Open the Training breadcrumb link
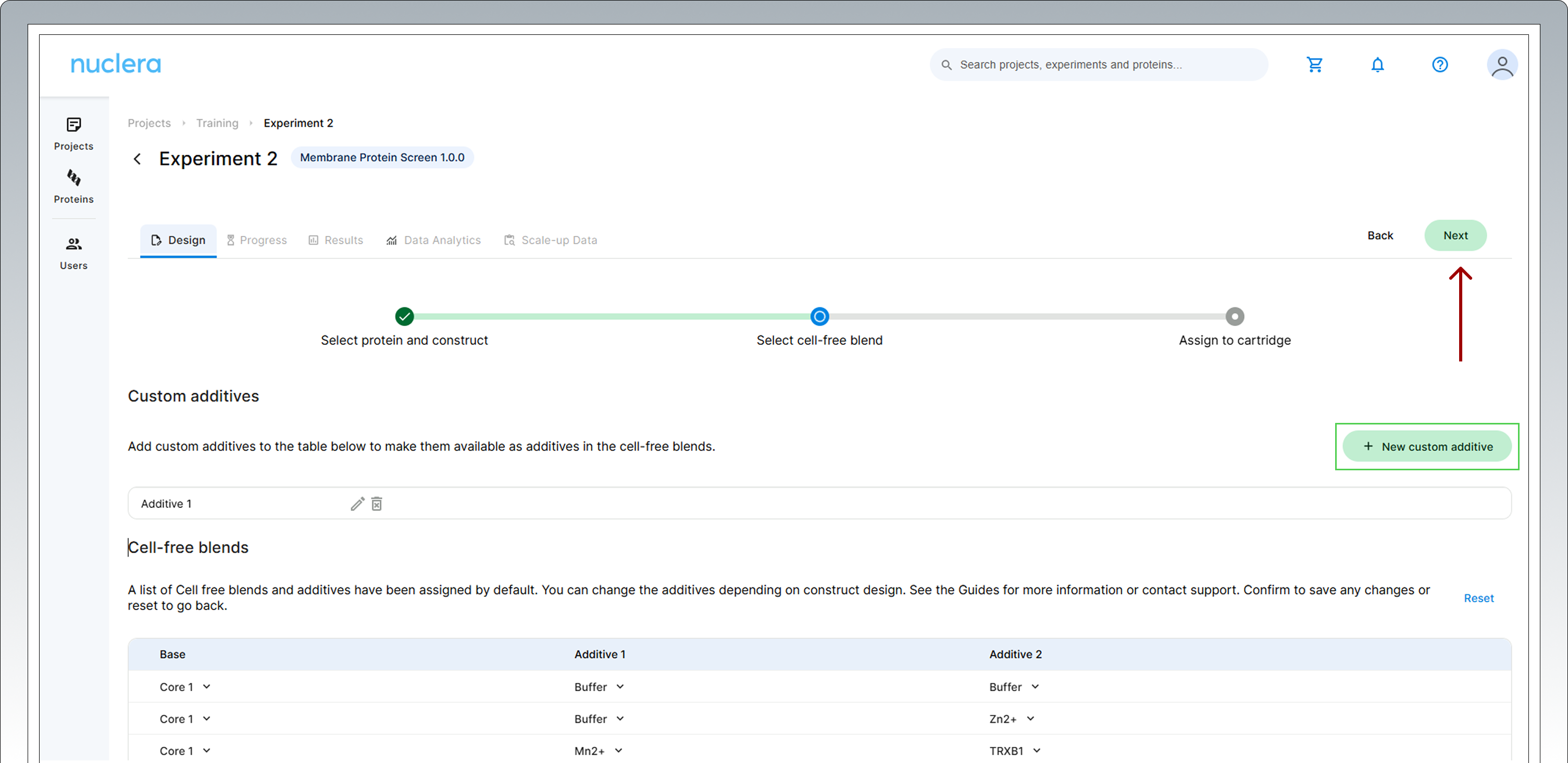 pos(217,123)
